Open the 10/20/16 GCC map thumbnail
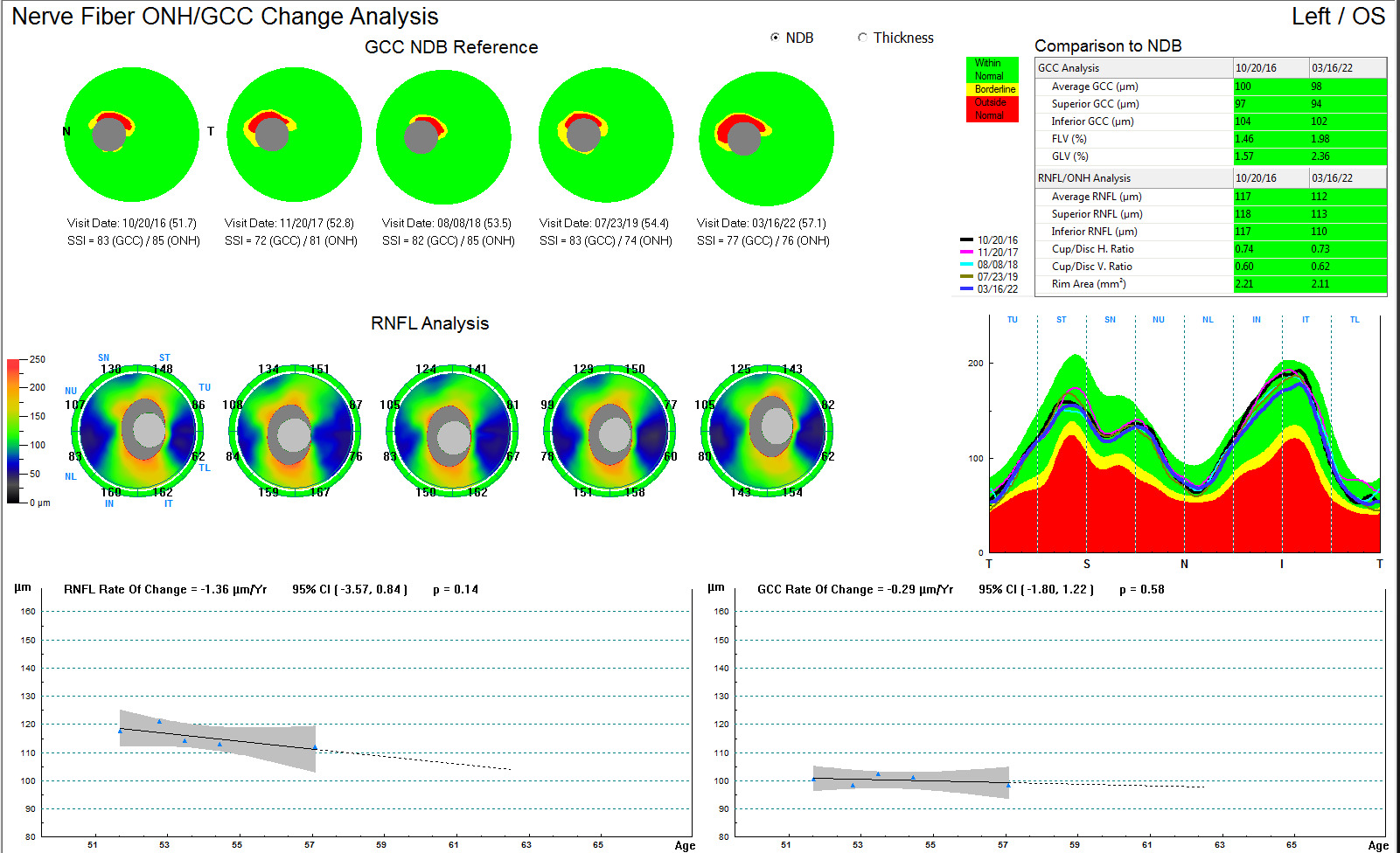 pos(132,135)
